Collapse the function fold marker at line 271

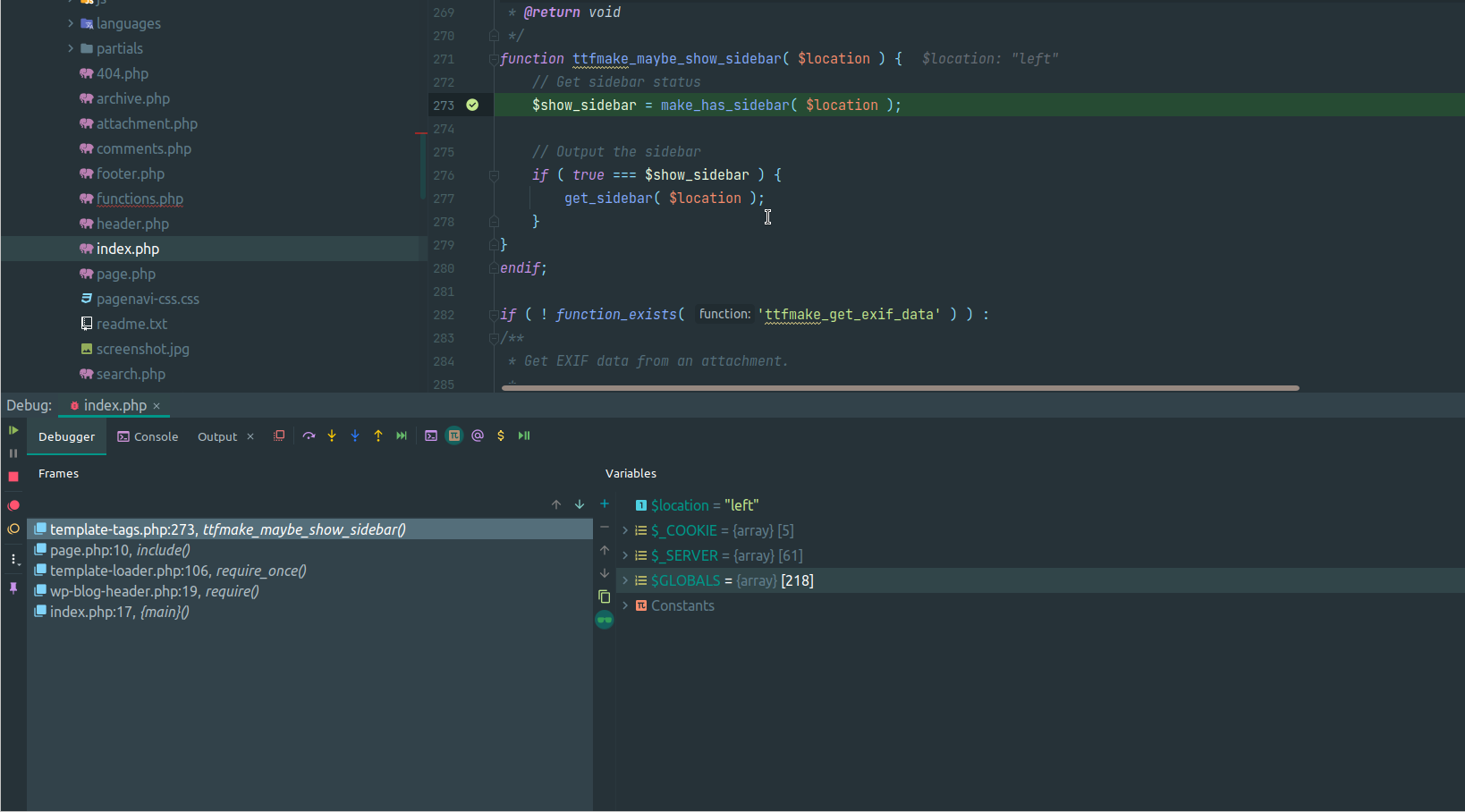494,59
